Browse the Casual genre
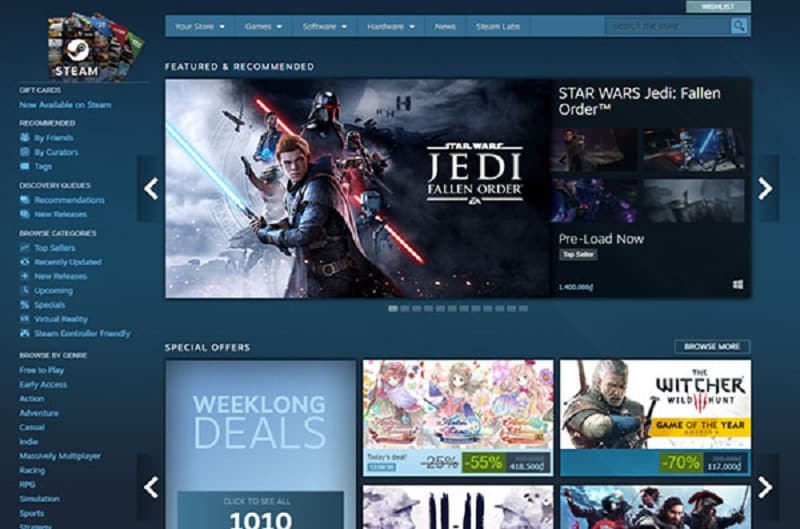Image resolution: width=800 pixels, height=529 pixels. (32, 427)
